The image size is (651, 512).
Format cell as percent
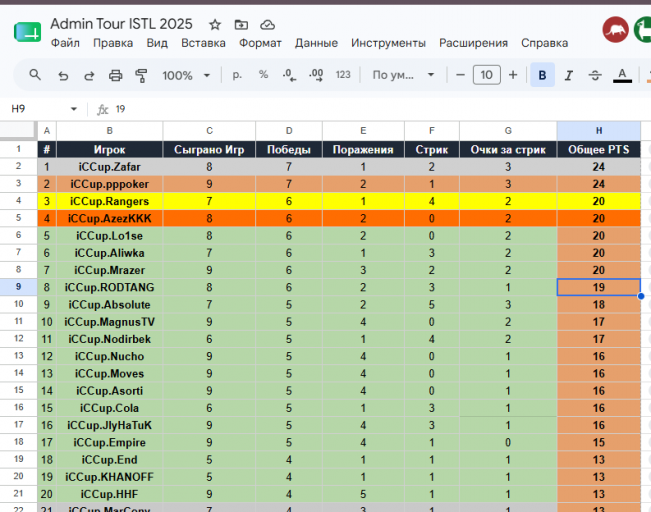[263, 75]
